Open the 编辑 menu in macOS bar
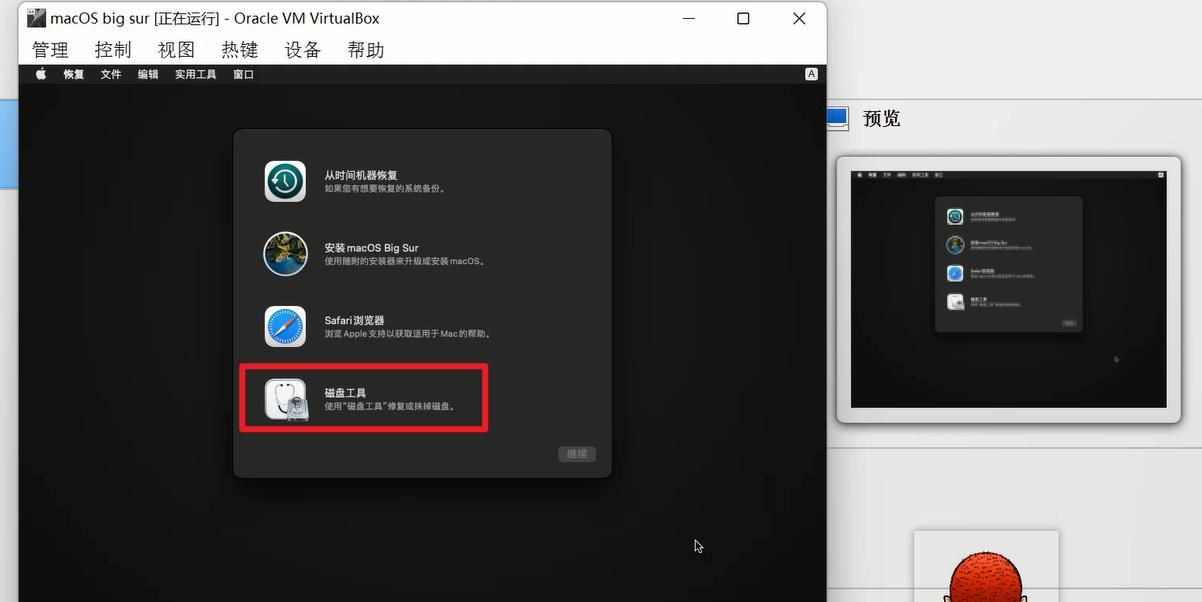The image size is (1202, 602). 148,74
